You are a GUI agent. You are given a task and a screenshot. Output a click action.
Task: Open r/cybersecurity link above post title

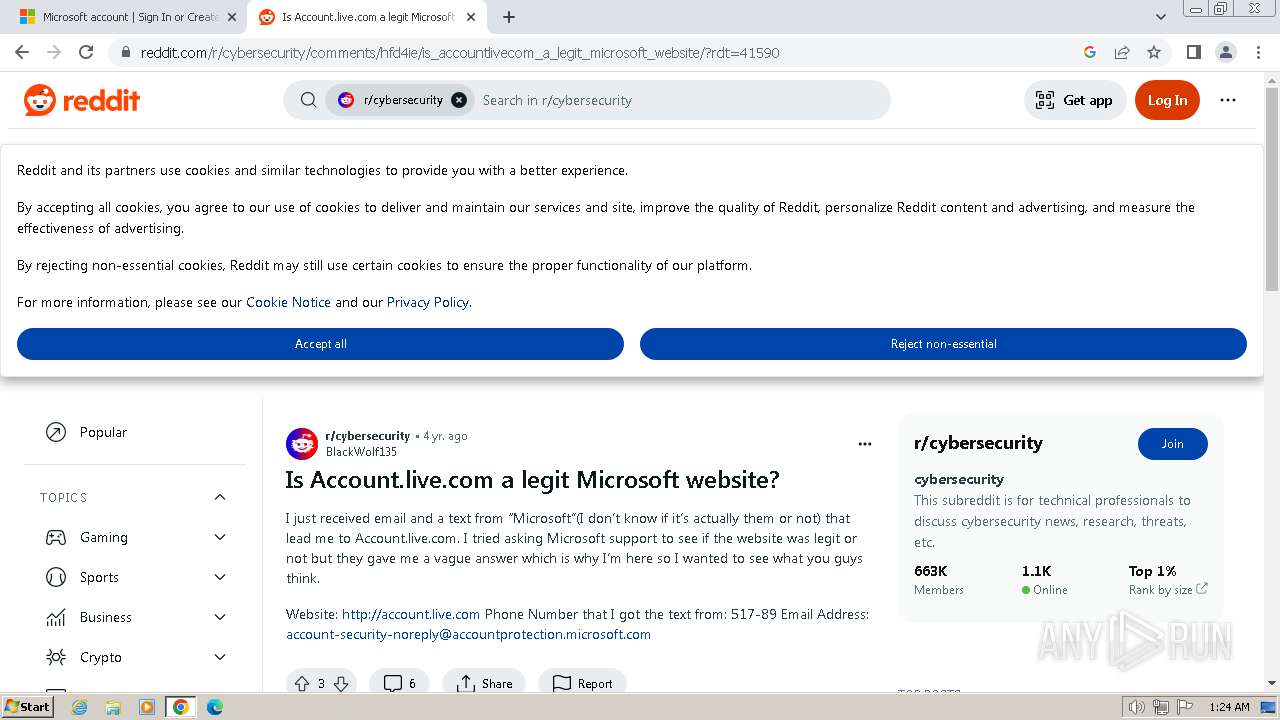point(367,436)
